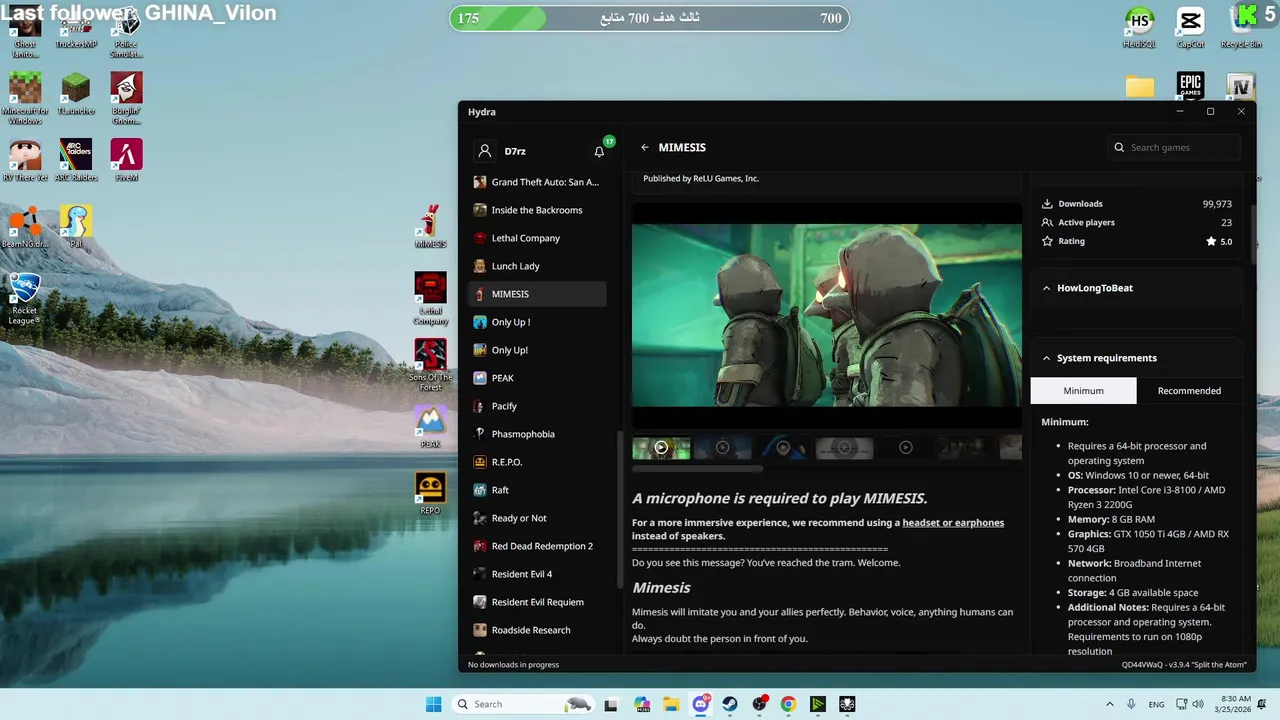The width and height of the screenshot is (1280, 720).
Task: Open Google Chrome from the taskbar
Action: coord(789,704)
